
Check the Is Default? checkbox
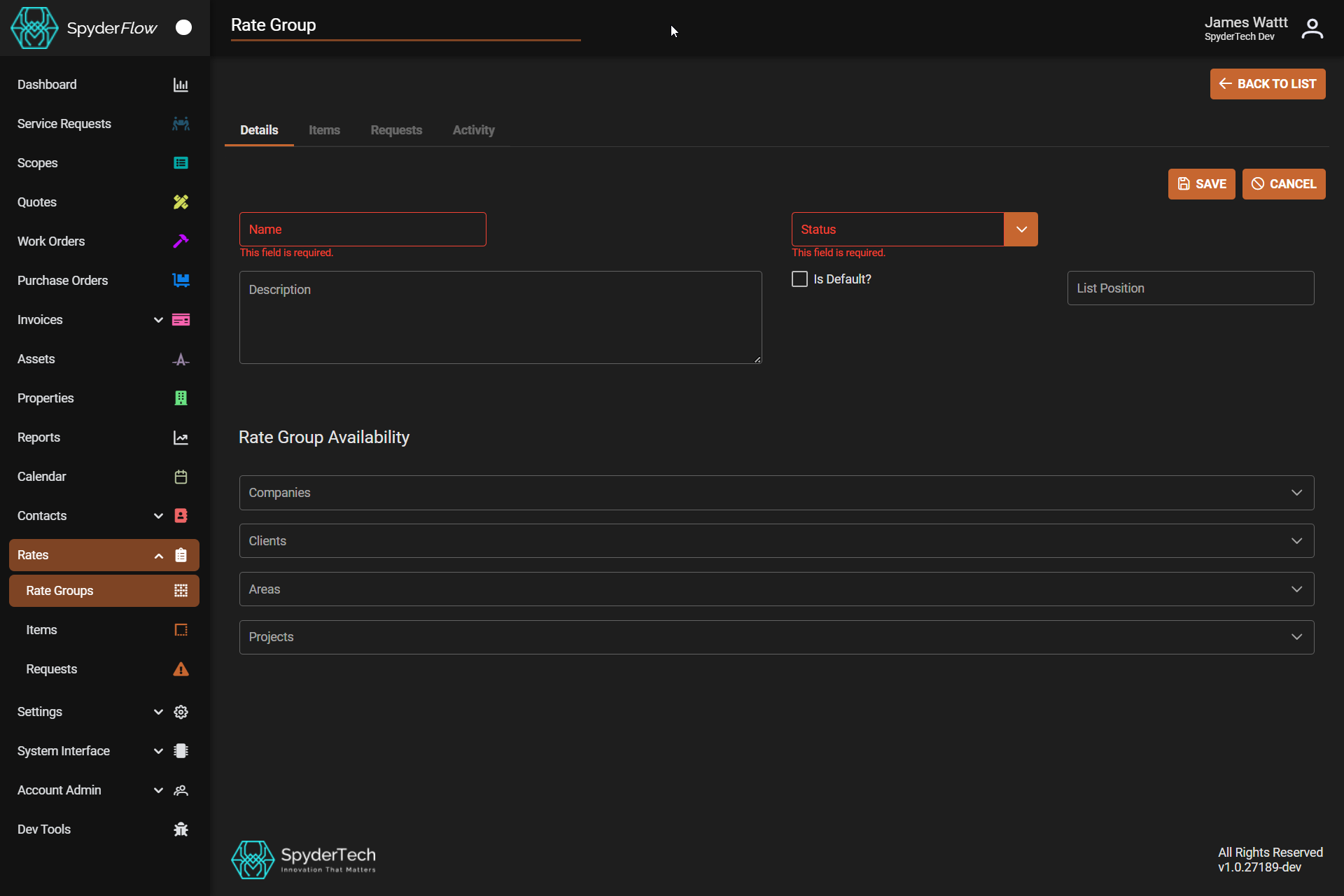pyautogui.click(x=799, y=279)
